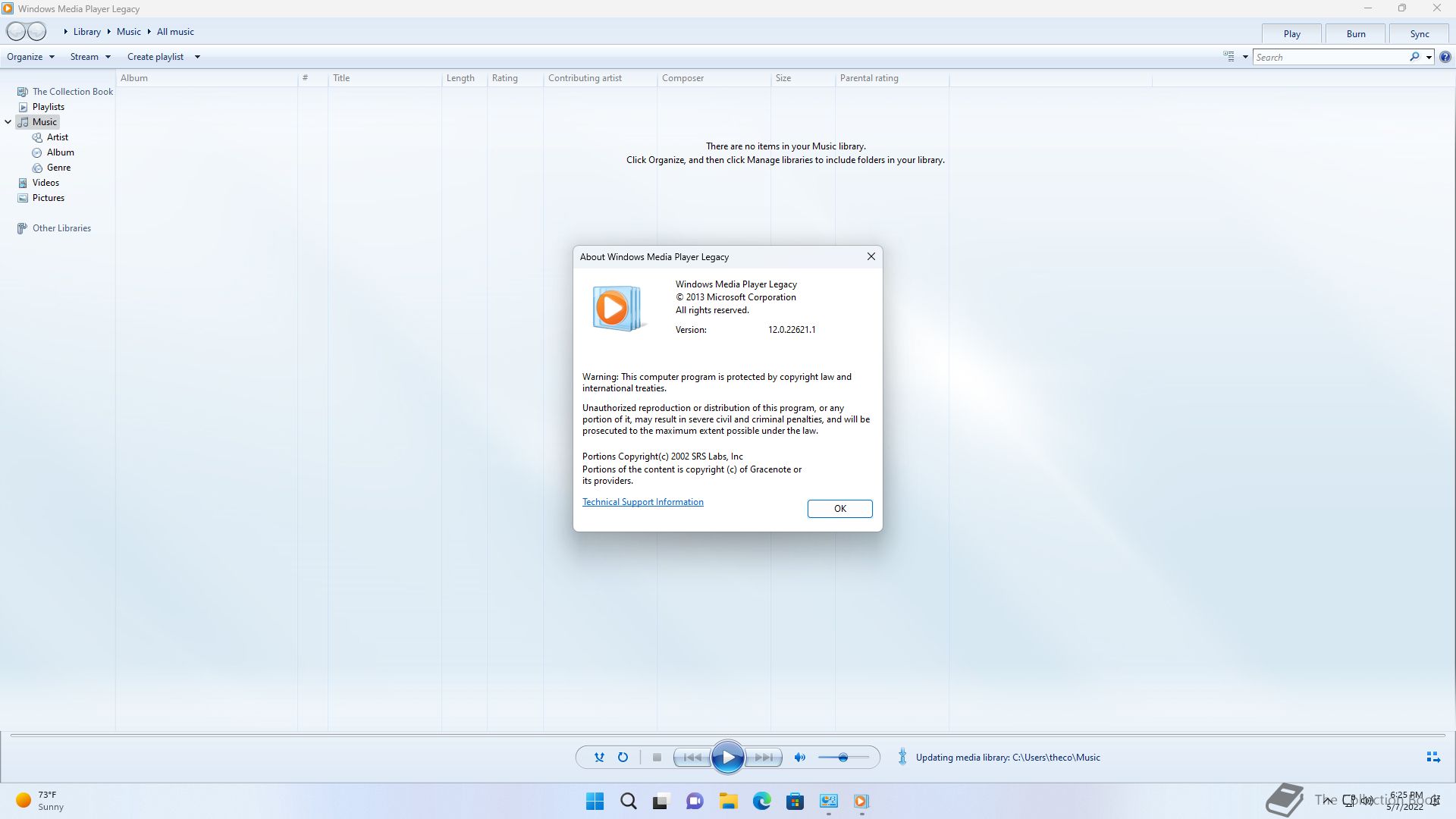Sort by the Rating column header
The width and height of the screenshot is (1456, 819).
click(515, 78)
